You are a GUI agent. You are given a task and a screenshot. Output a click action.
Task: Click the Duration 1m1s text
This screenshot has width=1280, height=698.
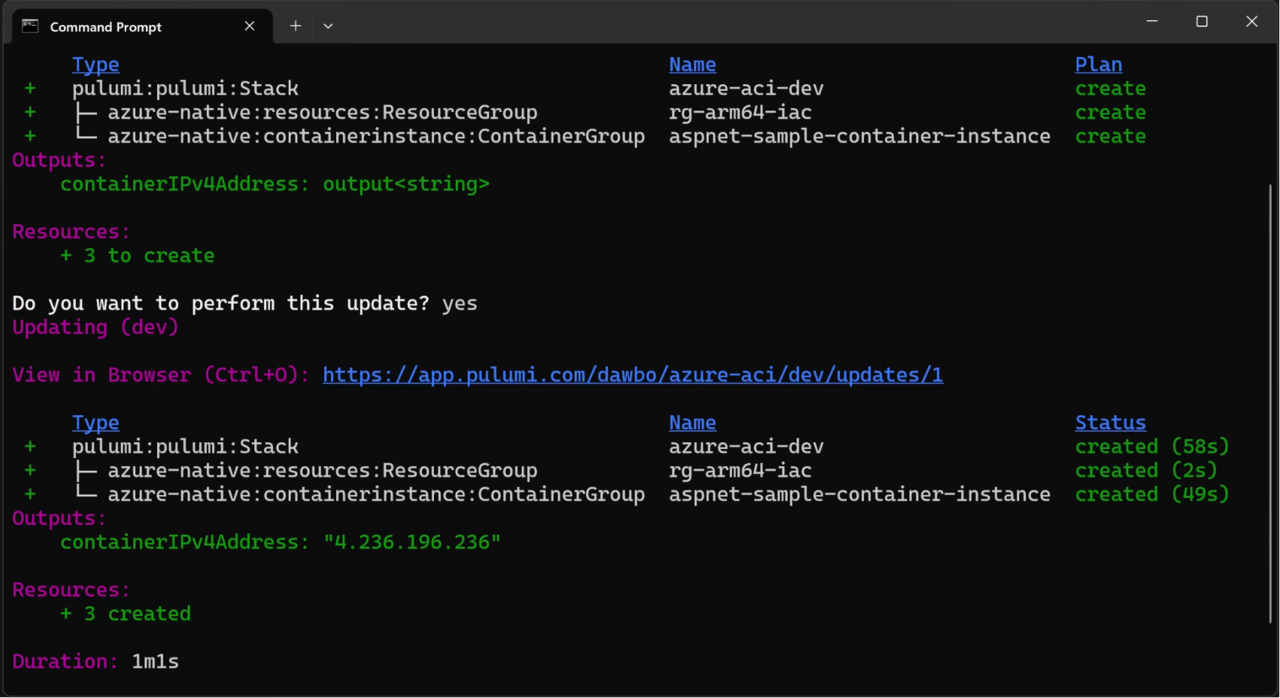coord(155,661)
